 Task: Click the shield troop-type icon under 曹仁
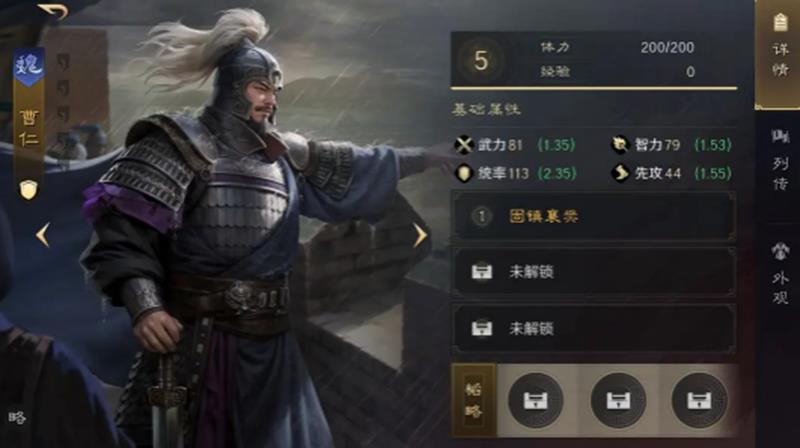29,189
